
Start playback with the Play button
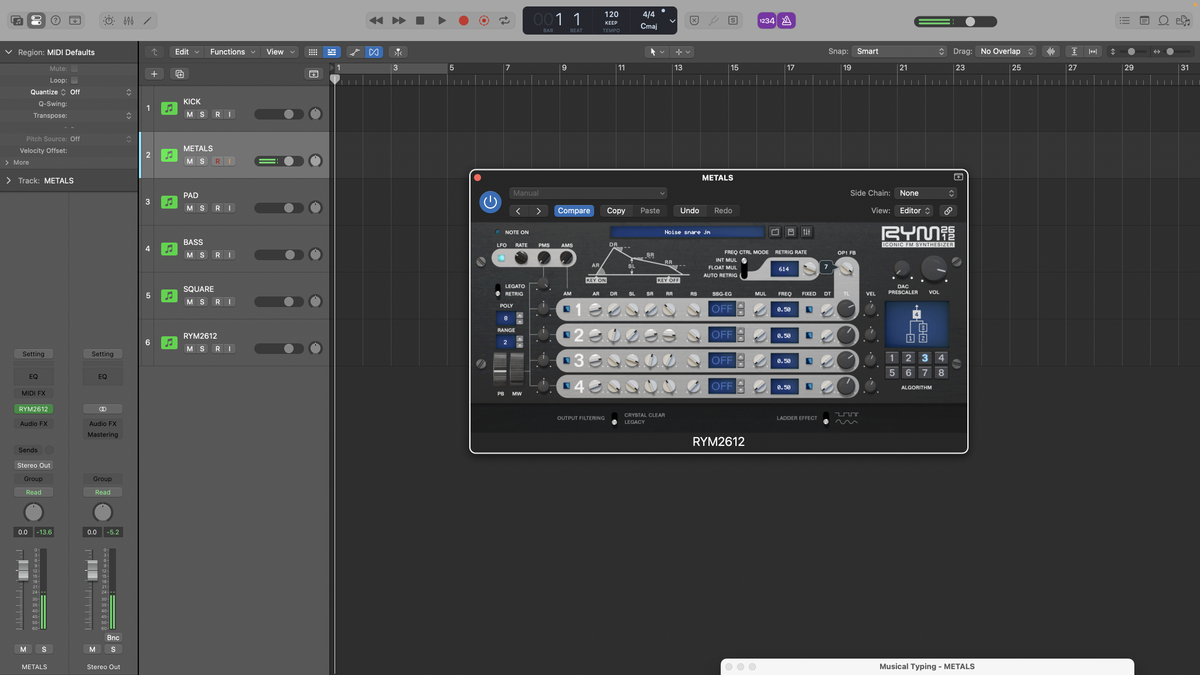442,20
